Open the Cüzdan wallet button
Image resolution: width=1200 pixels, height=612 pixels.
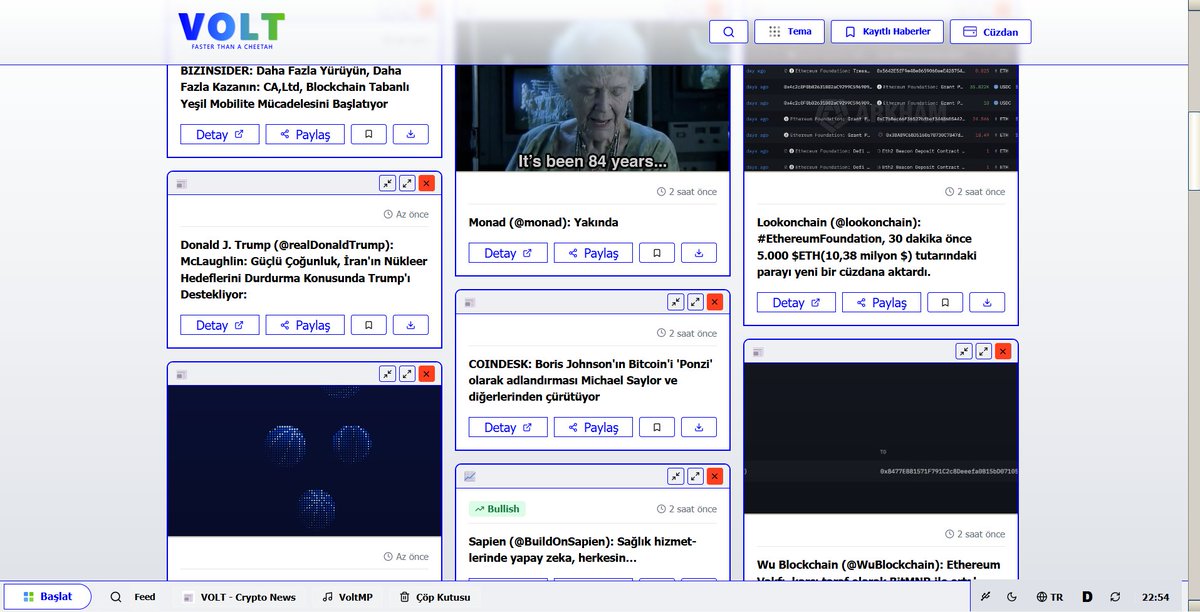click(x=990, y=32)
